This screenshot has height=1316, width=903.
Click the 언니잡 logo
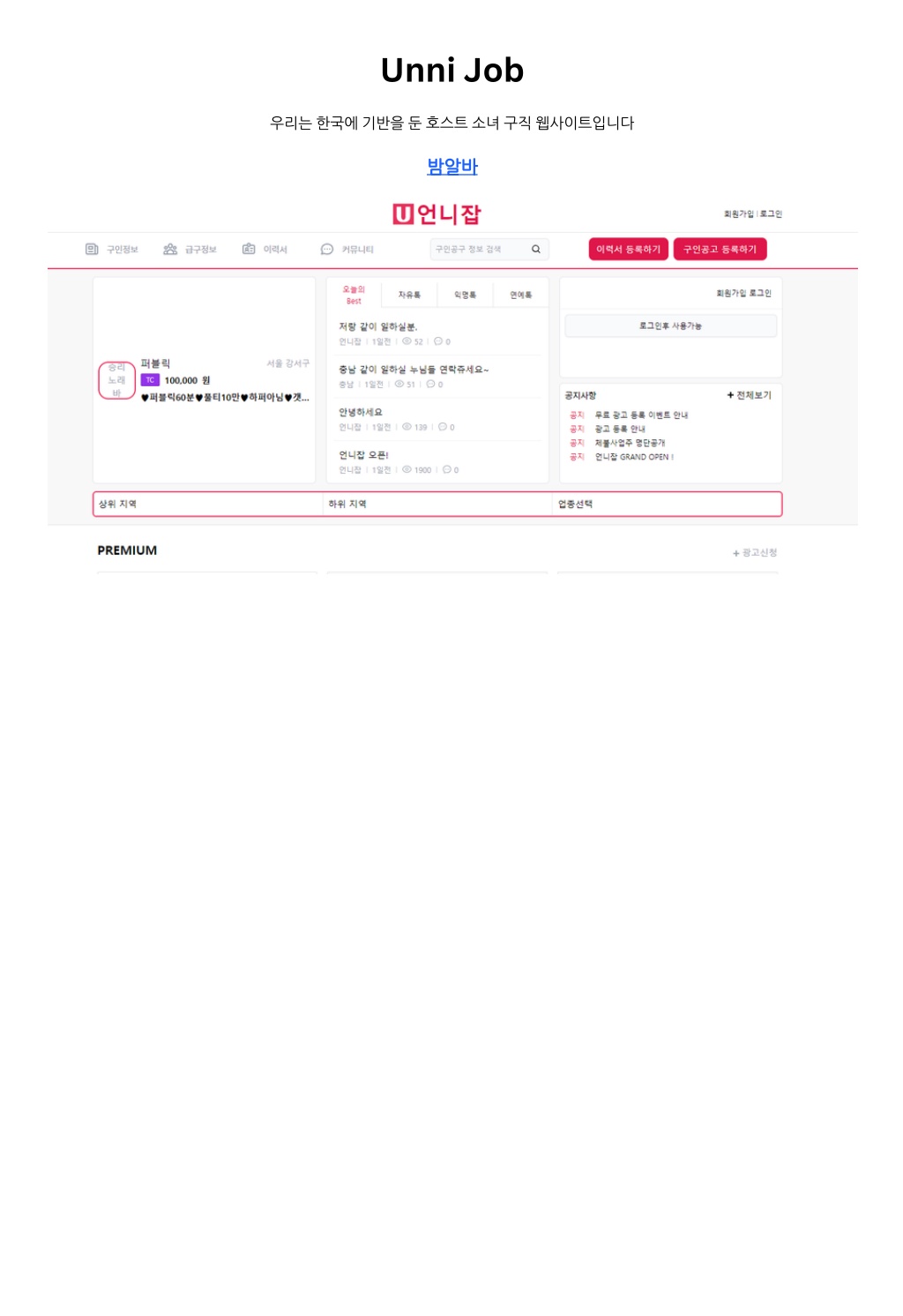437,214
